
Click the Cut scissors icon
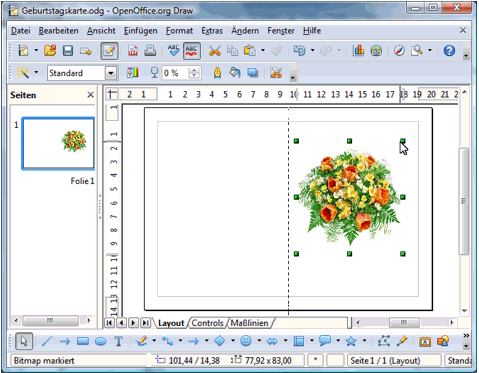tap(215, 51)
